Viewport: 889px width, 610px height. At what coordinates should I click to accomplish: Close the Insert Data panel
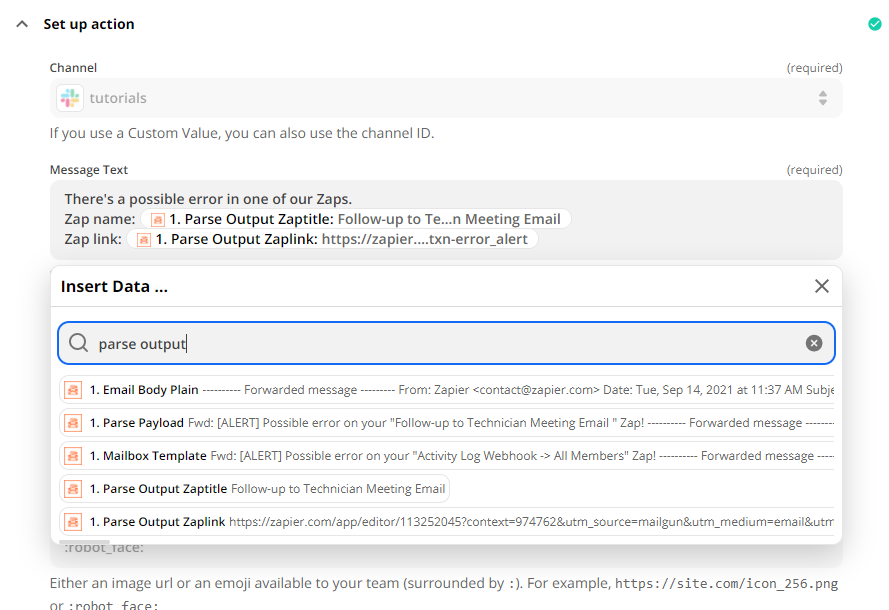tap(822, 286)
